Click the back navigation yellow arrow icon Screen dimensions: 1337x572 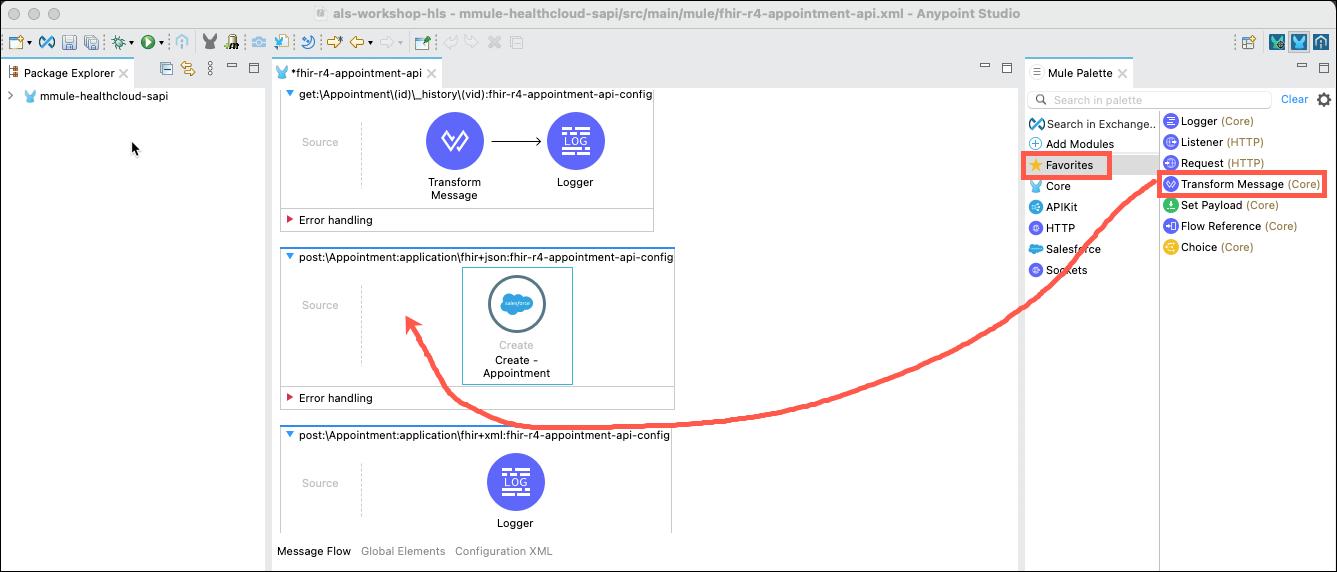[x=357, y=42]
